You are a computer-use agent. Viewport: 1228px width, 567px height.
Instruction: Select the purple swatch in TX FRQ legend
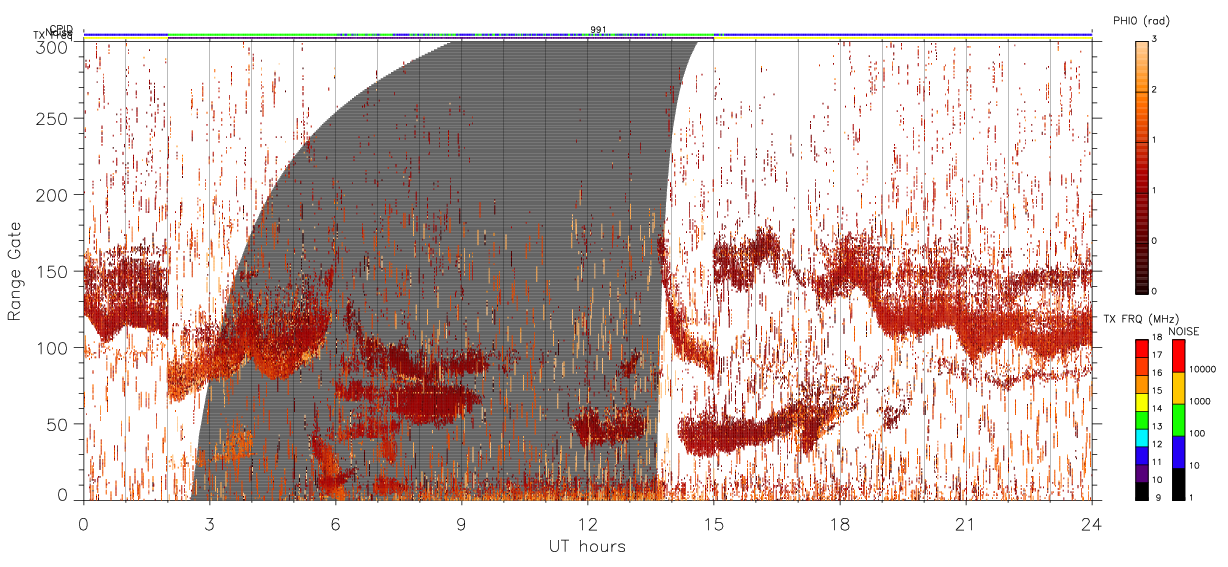[x=1141, y=473]
